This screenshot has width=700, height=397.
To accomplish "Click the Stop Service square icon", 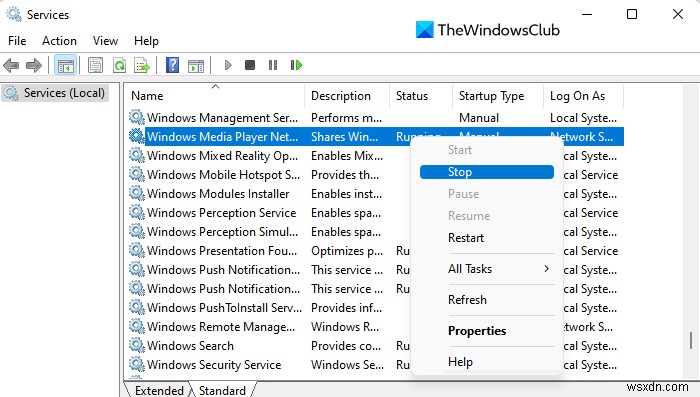I will click(x=250, y=65).
